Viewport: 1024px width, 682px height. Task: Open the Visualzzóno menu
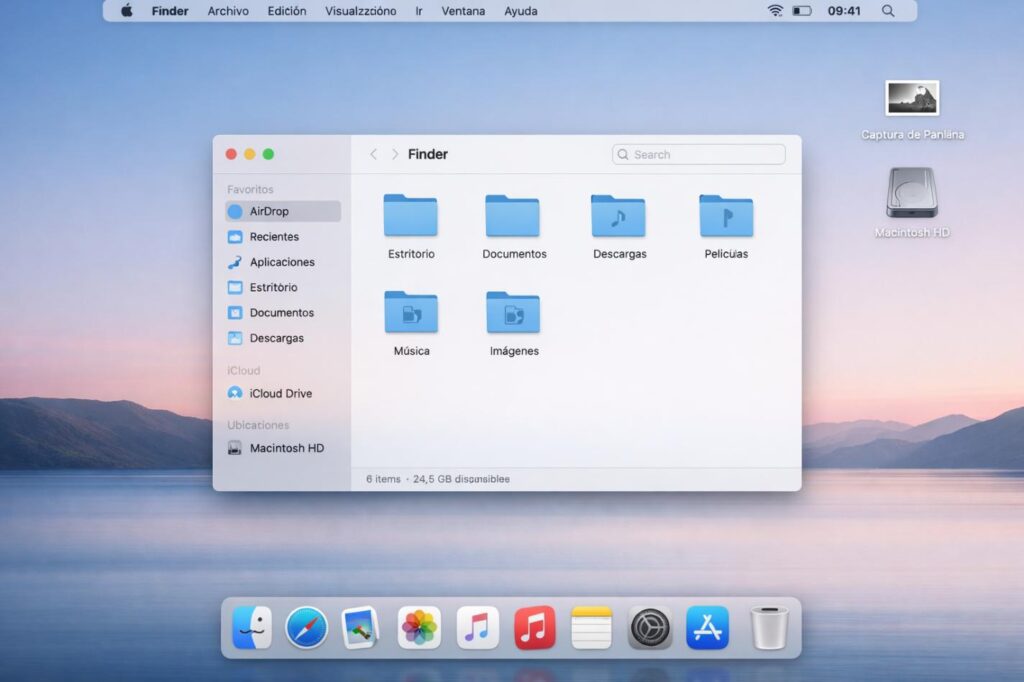click(x=360, y=11)
